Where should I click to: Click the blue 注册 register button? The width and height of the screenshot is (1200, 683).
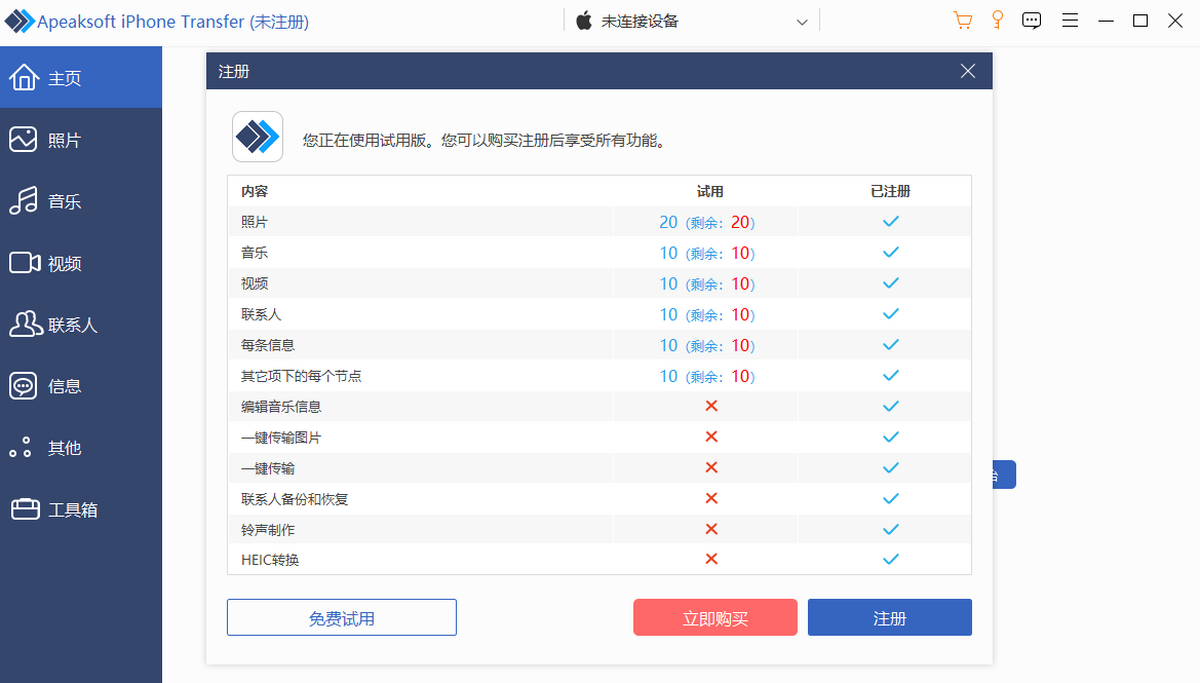[x=890, y=618]
